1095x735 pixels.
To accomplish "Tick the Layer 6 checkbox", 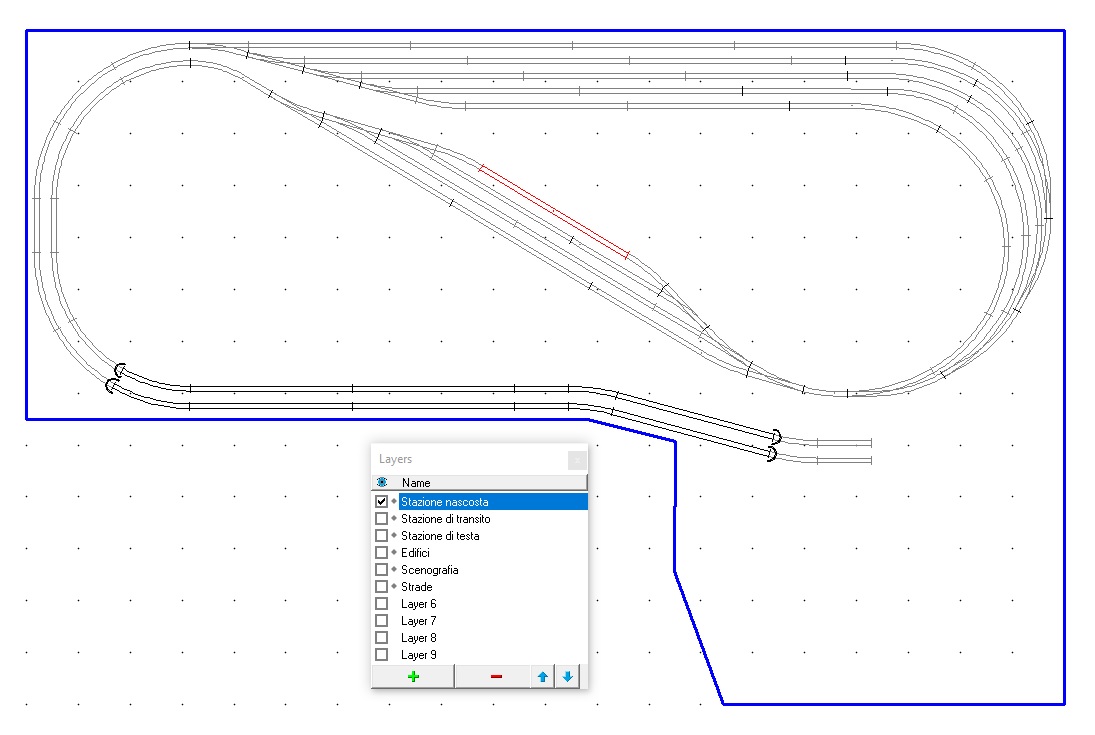I will [x=381, y=604].
